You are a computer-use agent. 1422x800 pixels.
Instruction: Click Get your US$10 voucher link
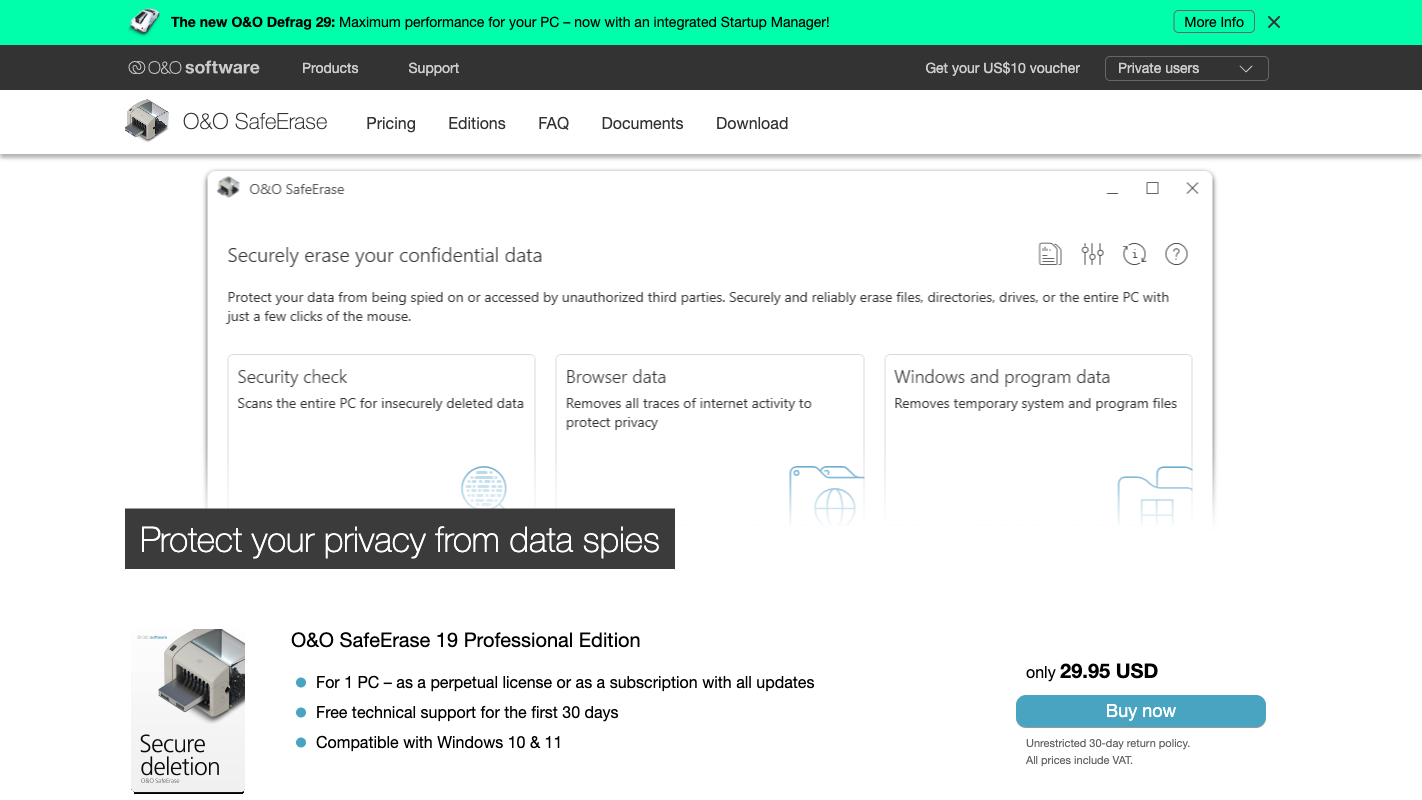tap(1002, 68)
